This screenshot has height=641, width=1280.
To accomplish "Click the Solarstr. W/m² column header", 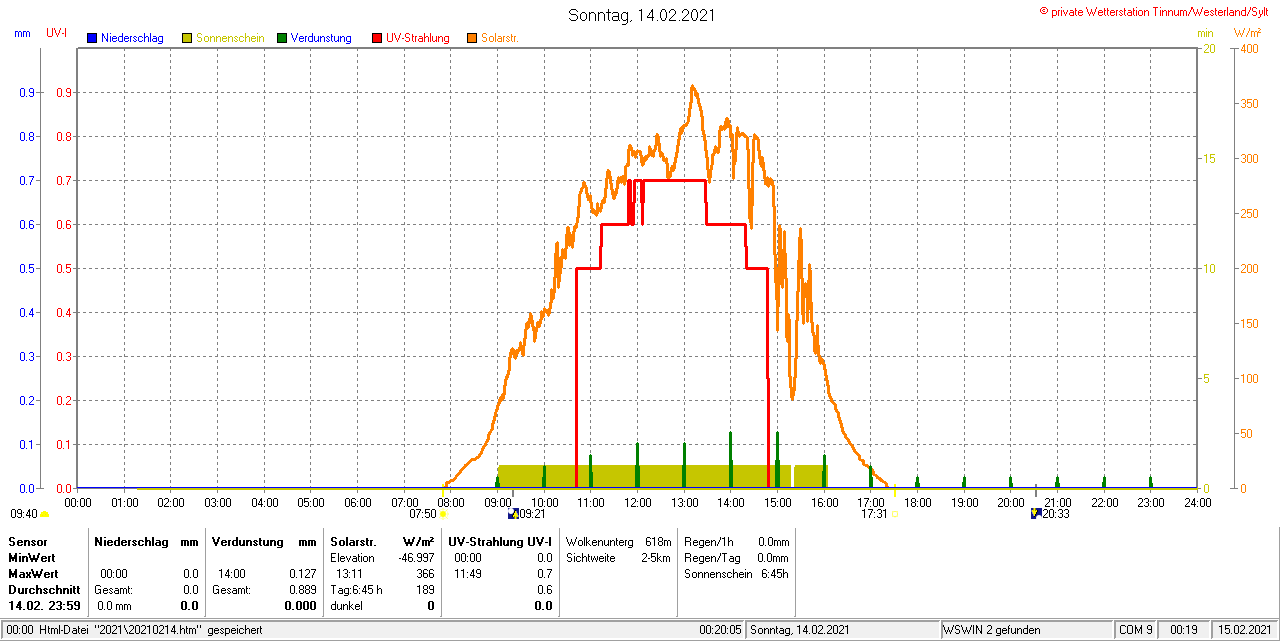I will 382,541.
